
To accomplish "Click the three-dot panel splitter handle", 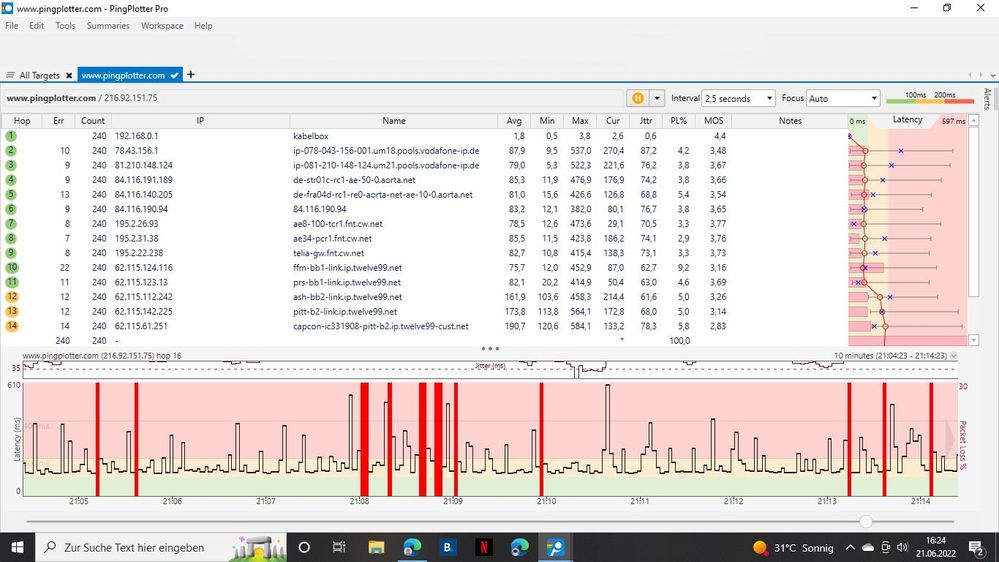I will [490, 349].
